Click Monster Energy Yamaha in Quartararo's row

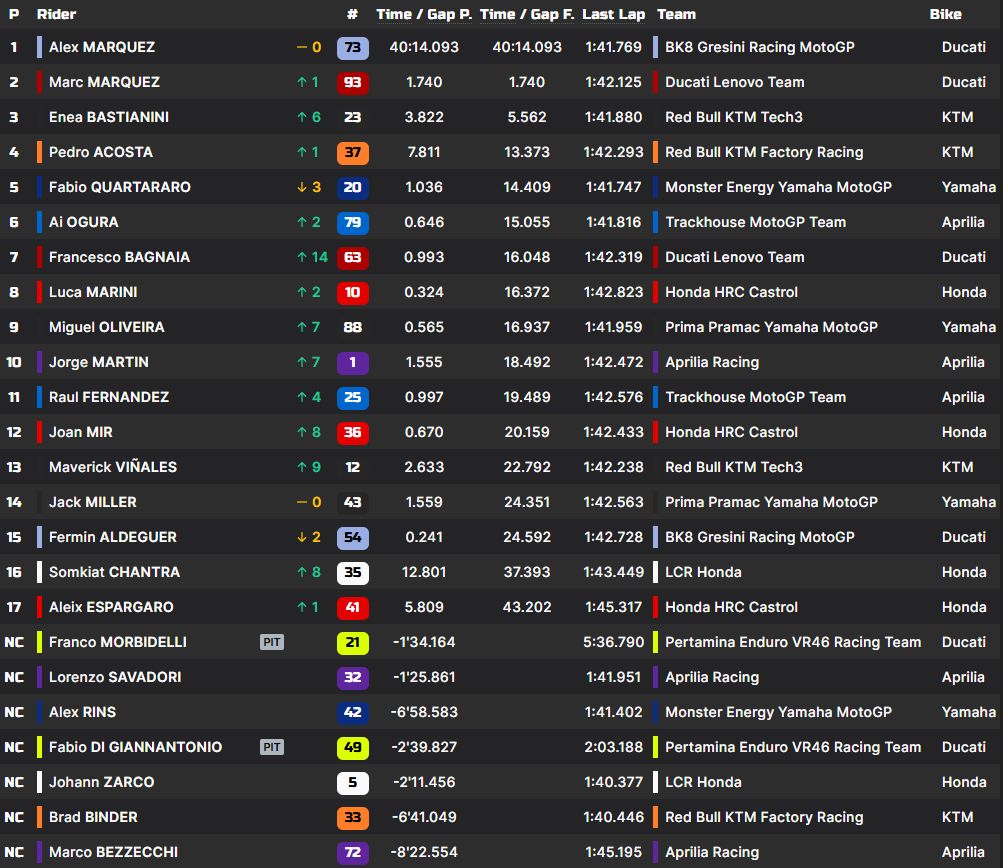[x=778, y=187]
